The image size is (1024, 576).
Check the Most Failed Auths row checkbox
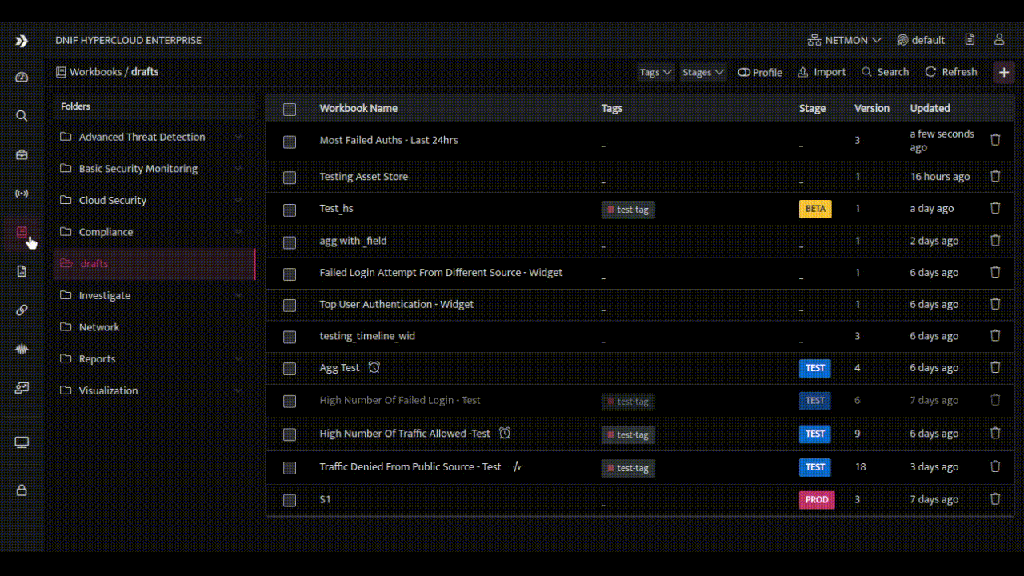click(289, 142)
